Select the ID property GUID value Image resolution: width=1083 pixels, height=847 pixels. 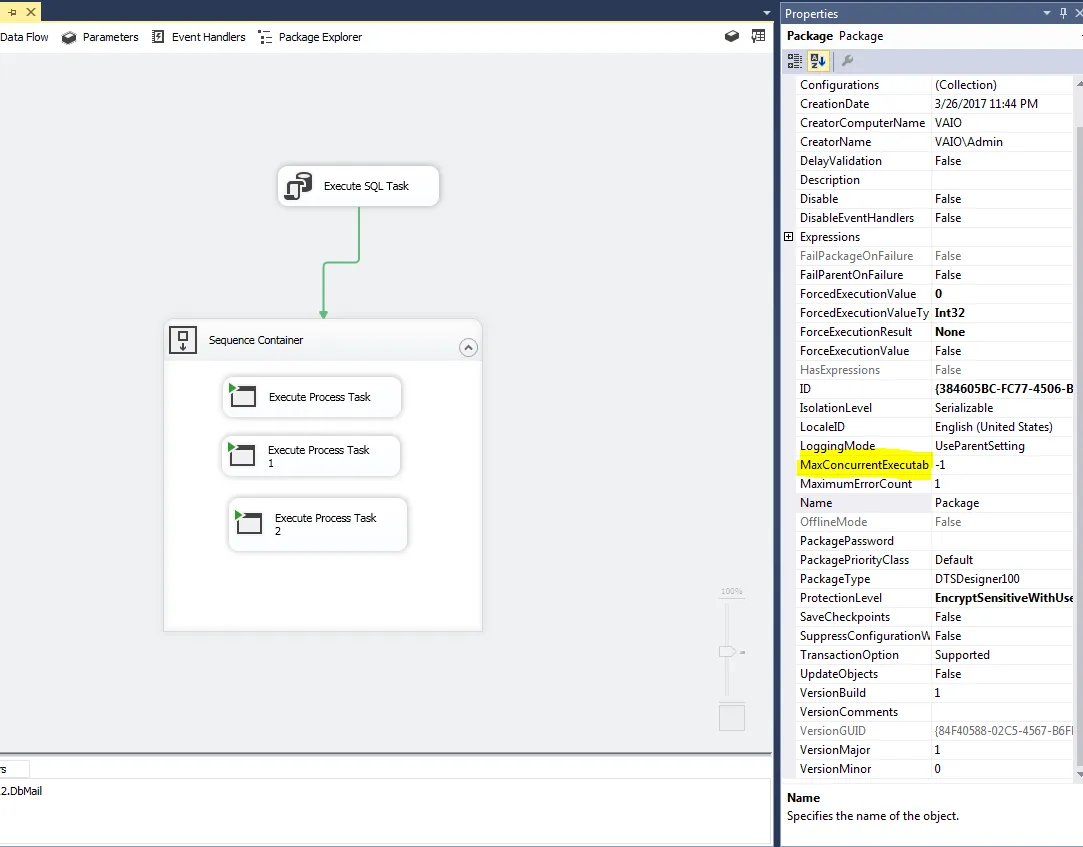coord(1002,389)
